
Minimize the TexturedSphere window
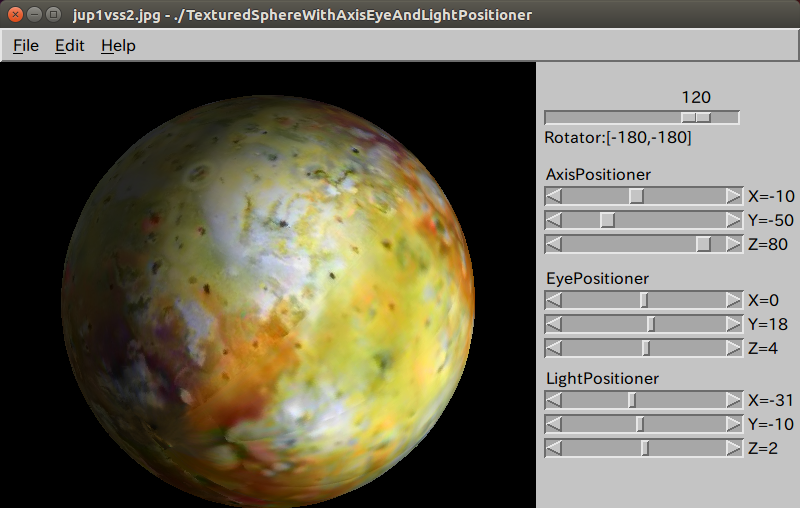(x=34, y=14)
